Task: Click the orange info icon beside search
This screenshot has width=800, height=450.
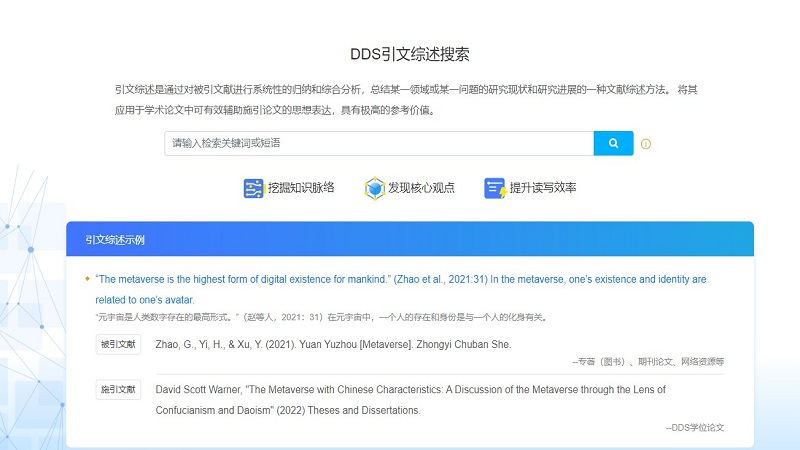Action: coord(645,144)
